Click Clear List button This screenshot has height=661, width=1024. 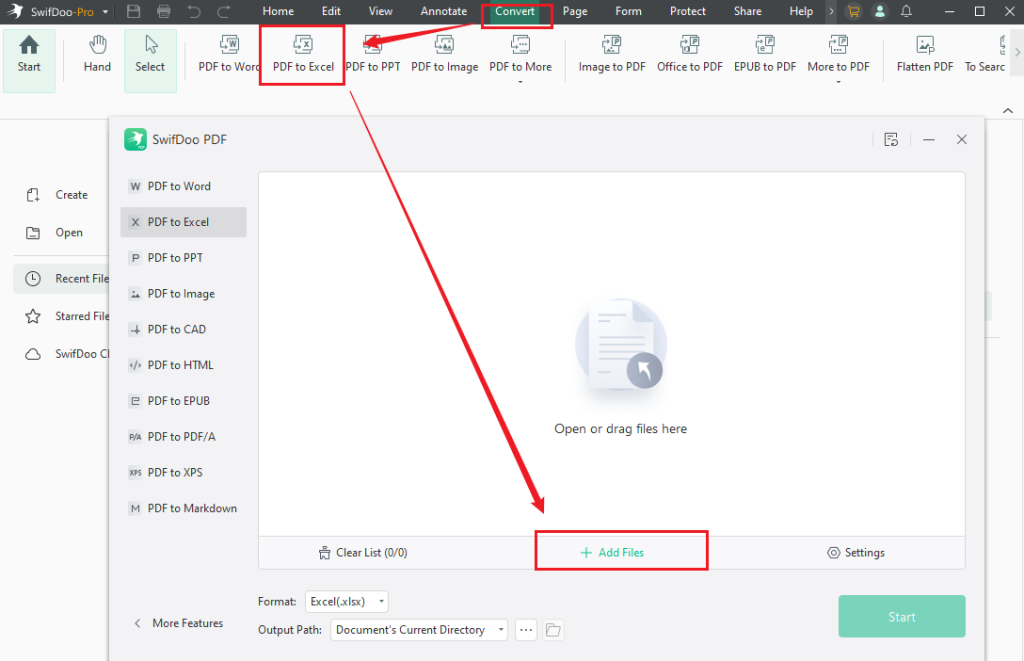363,553
